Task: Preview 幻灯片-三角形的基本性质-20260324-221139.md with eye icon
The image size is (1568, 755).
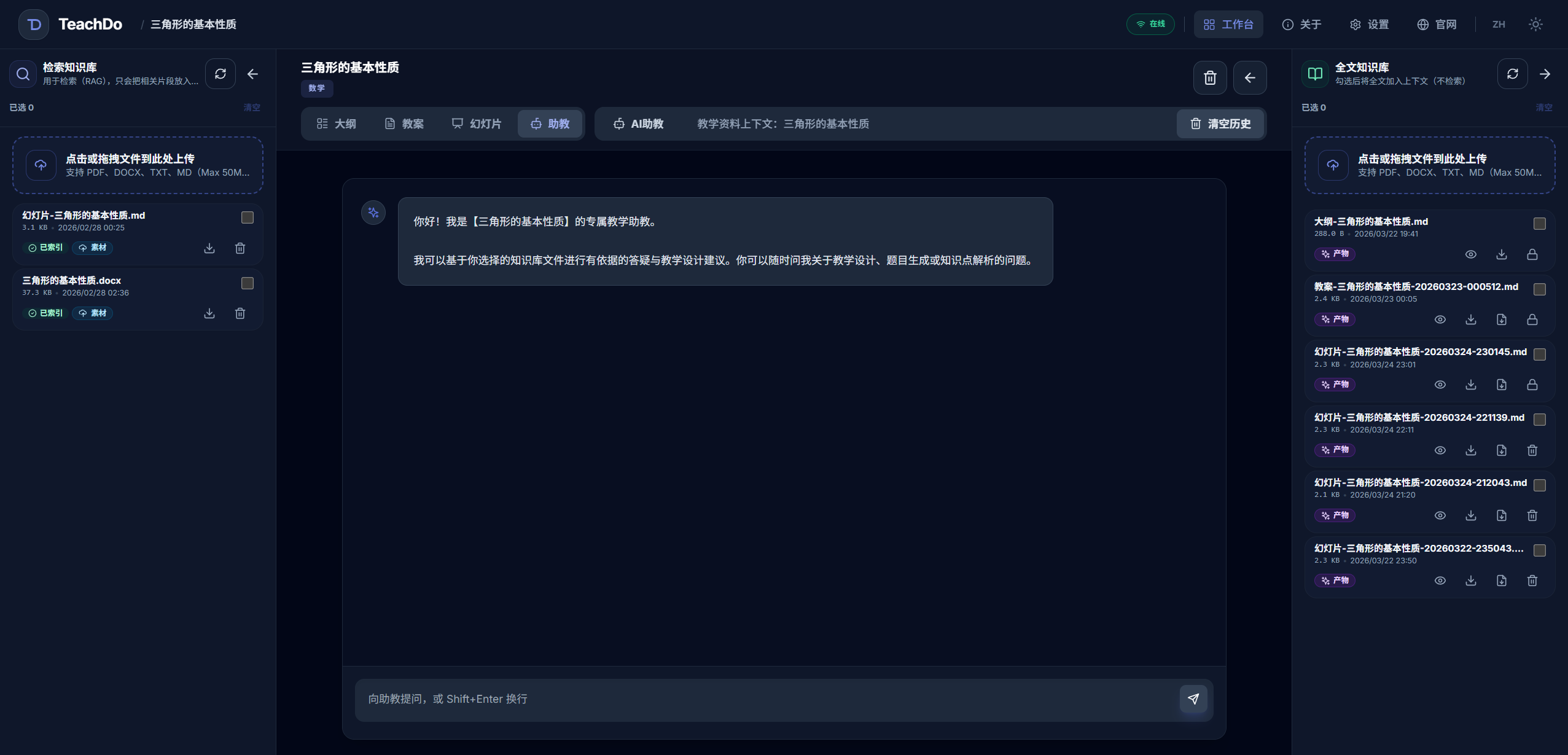Action: click(1440, 450)
